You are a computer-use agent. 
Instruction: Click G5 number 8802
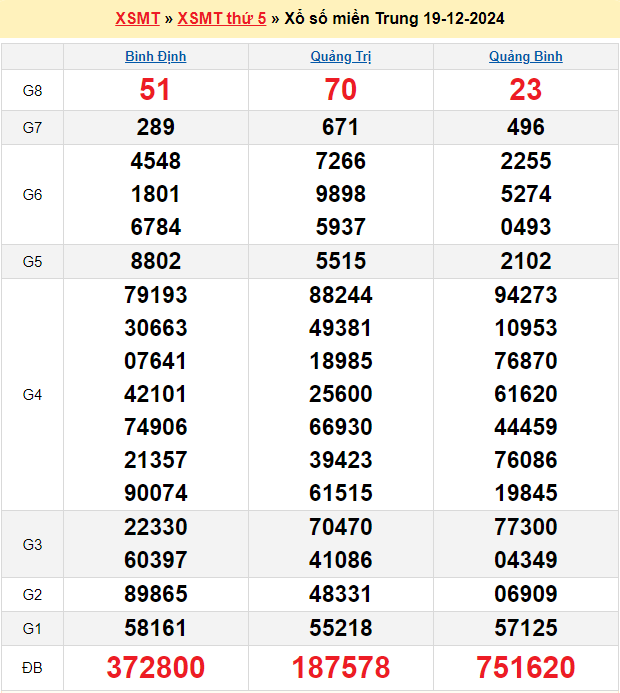point(155,261)
